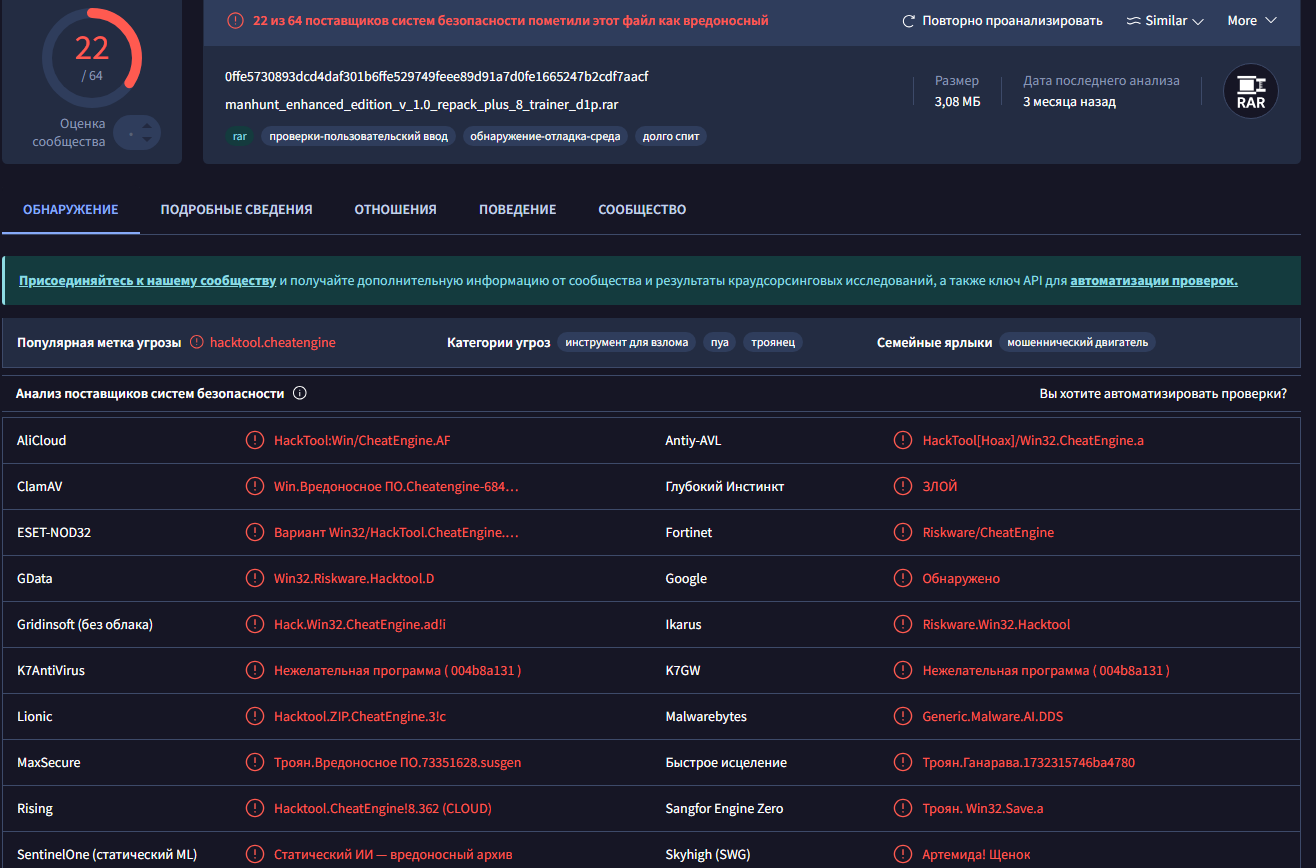Click the alert icon in the Lionic row

coord(255,716)
